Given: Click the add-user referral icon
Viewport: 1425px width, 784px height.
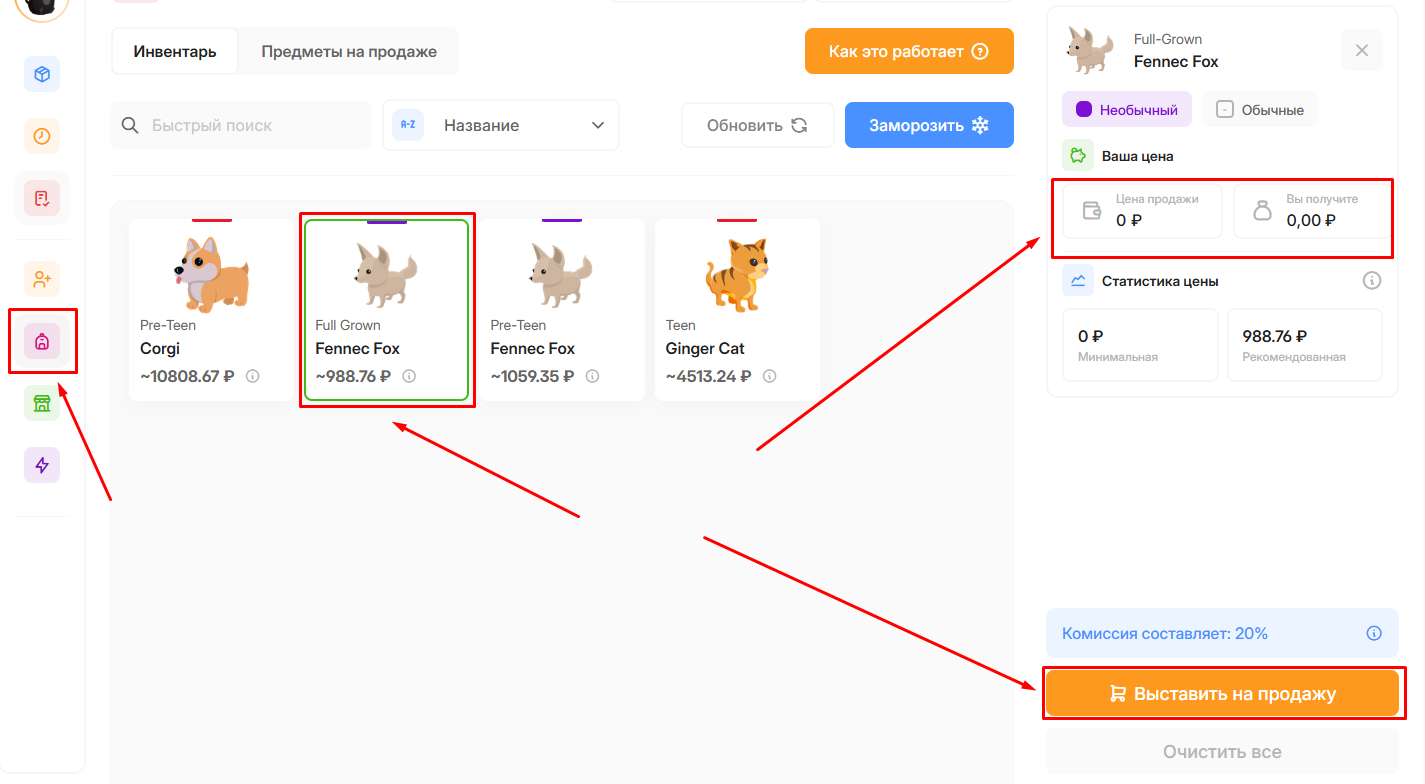Looking at the screenshot, I should coord(42,280).
